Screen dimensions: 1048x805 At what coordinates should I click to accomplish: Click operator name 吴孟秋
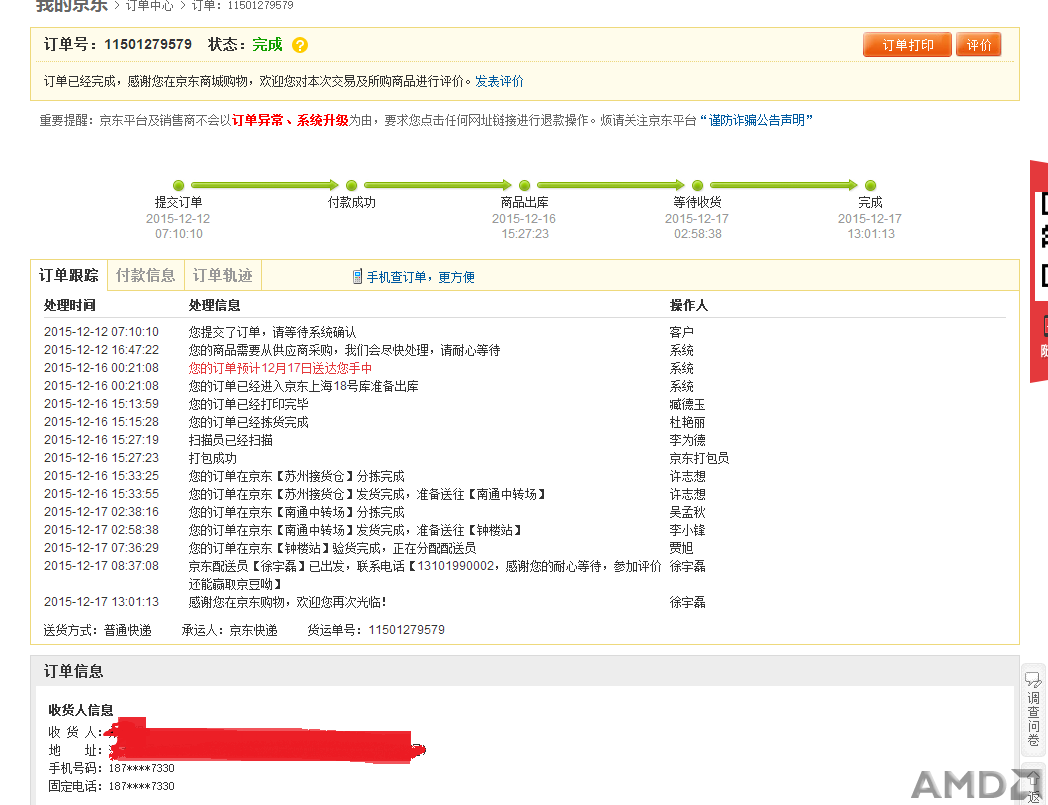(687, 513)
